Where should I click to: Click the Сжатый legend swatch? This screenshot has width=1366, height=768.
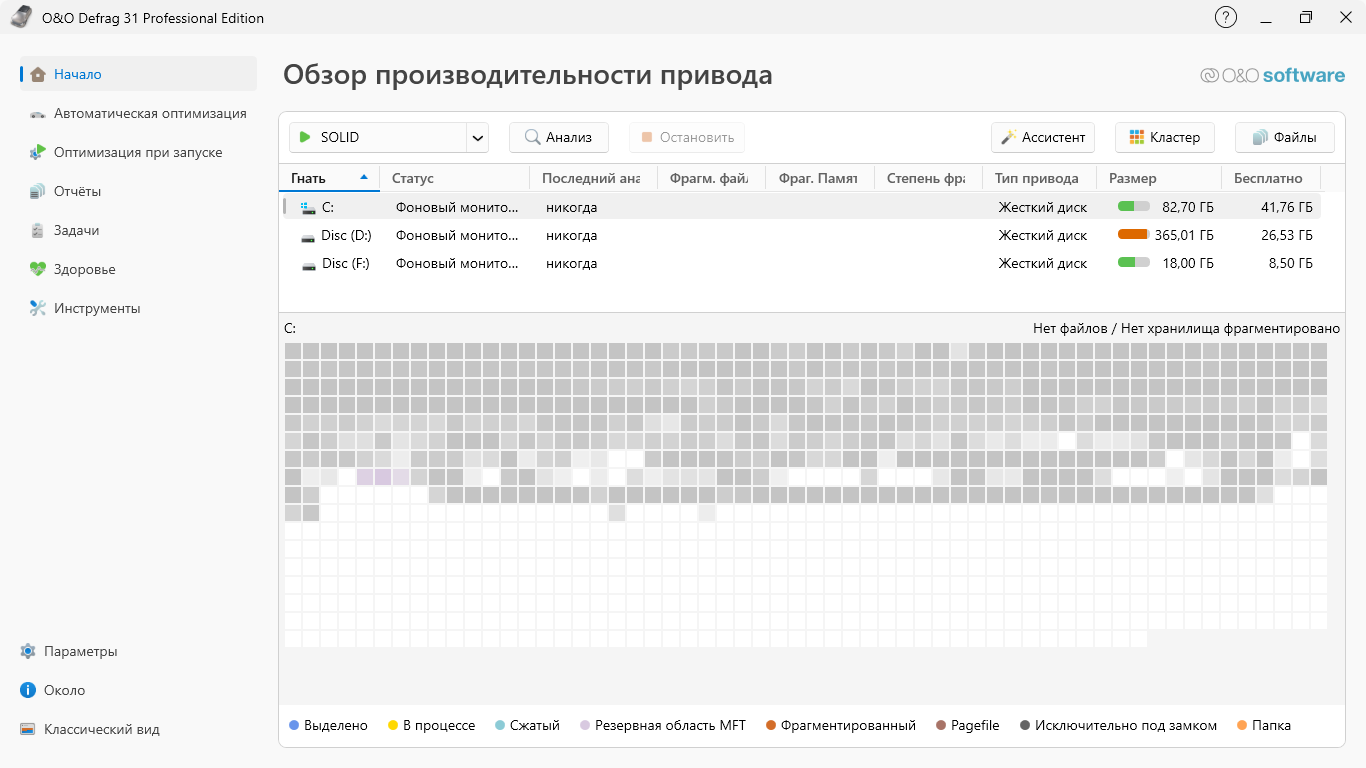click(x=500, y=725)
